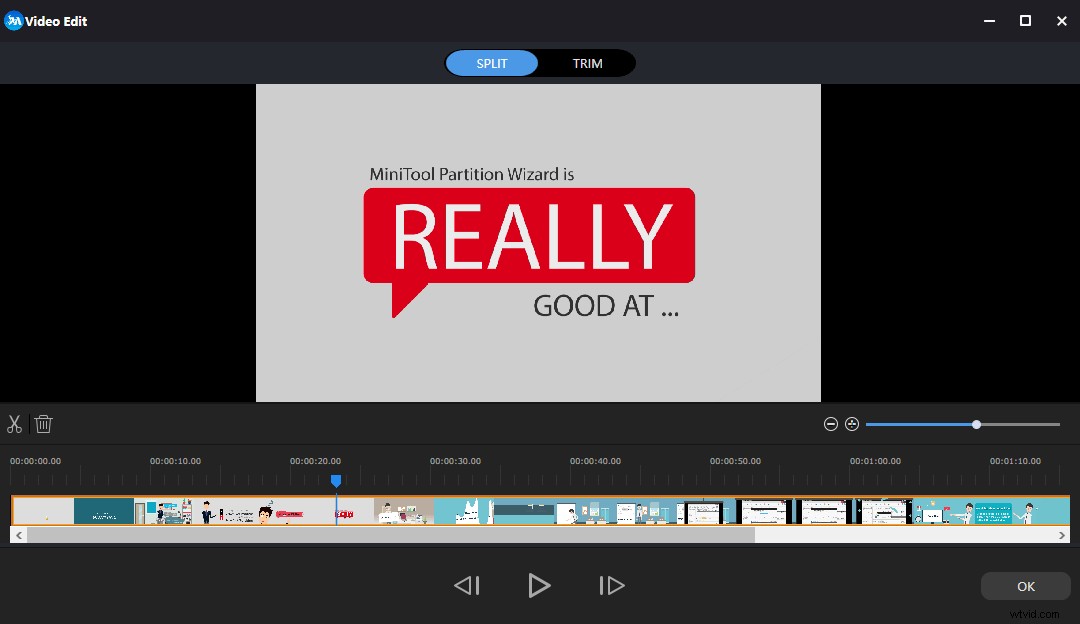Switch to the TRIM tab

click(x=587, y=63)
